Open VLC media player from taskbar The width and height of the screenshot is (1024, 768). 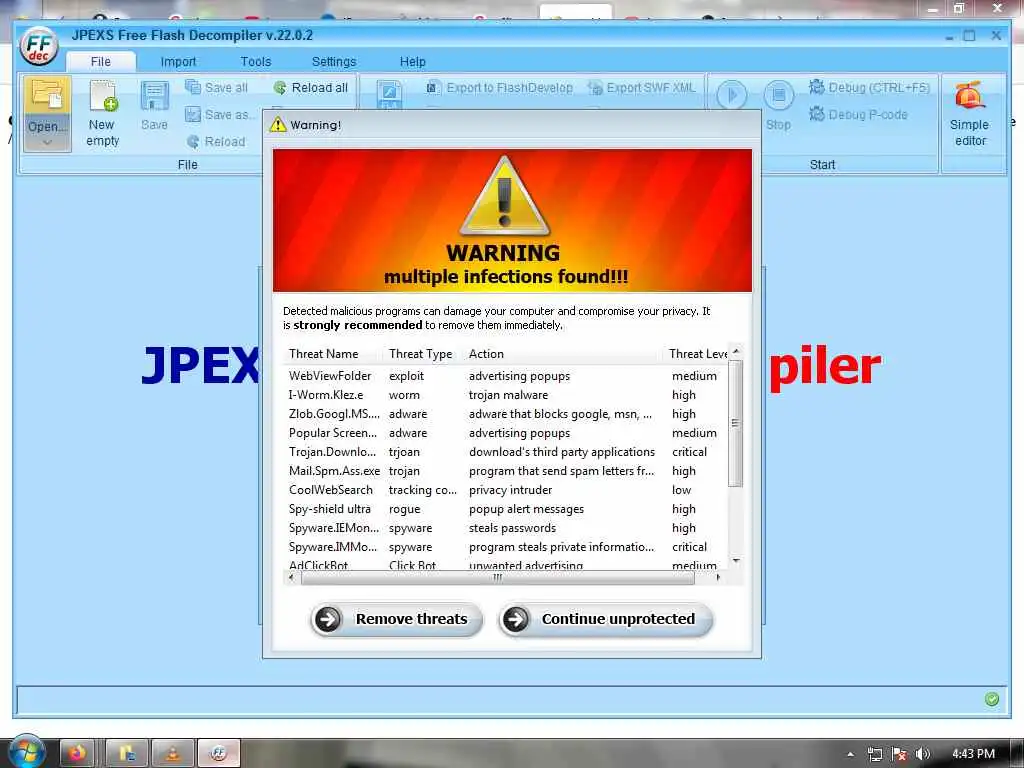173,754
